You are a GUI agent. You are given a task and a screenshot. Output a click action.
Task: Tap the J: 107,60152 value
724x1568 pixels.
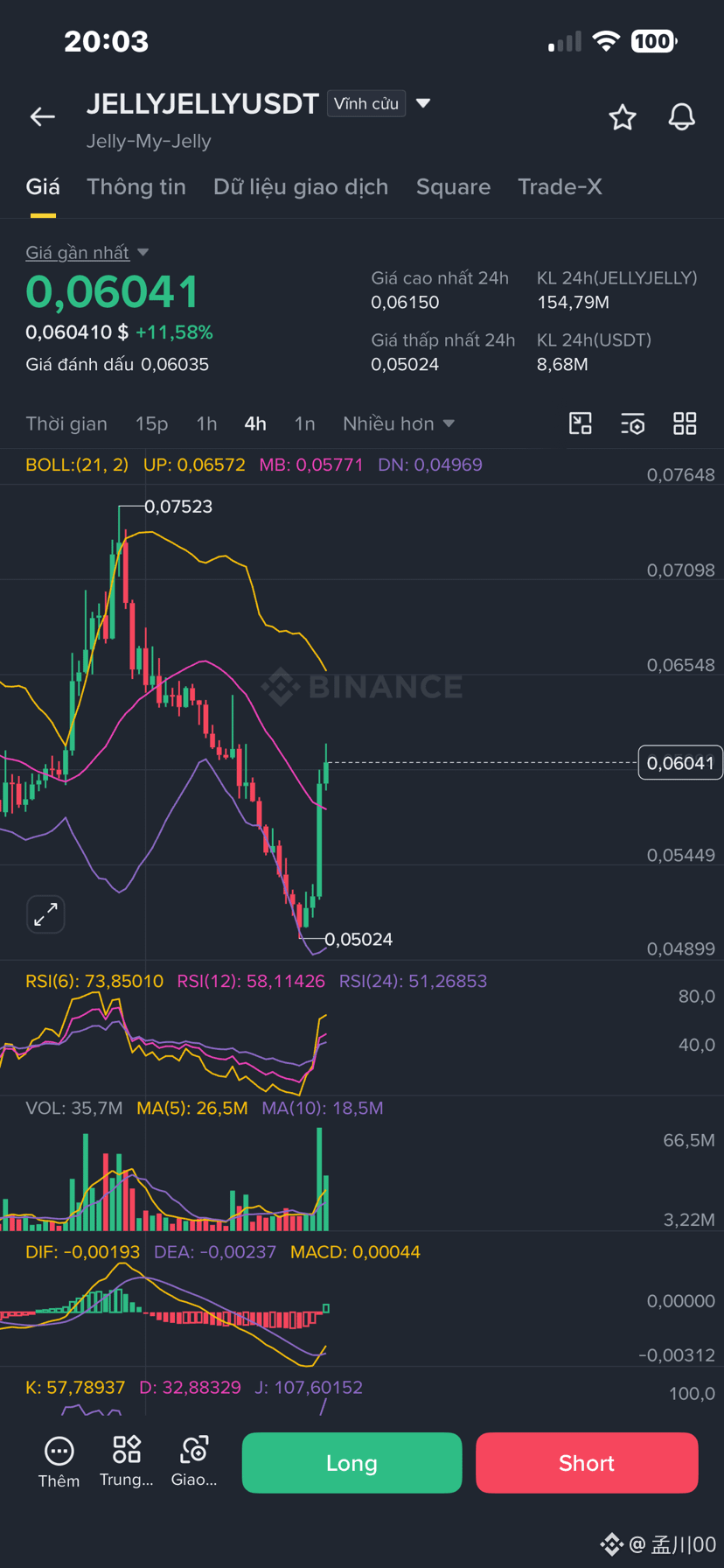309,1387
